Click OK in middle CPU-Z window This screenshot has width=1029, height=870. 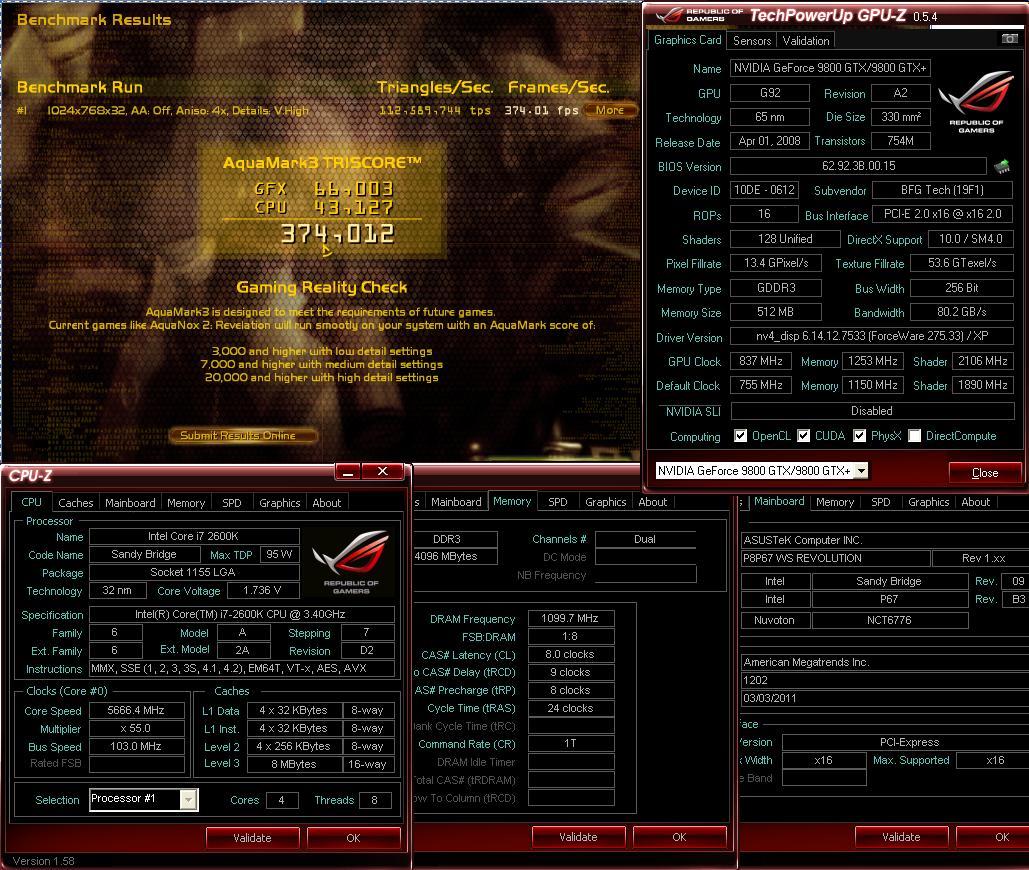[x=679, y=837]
